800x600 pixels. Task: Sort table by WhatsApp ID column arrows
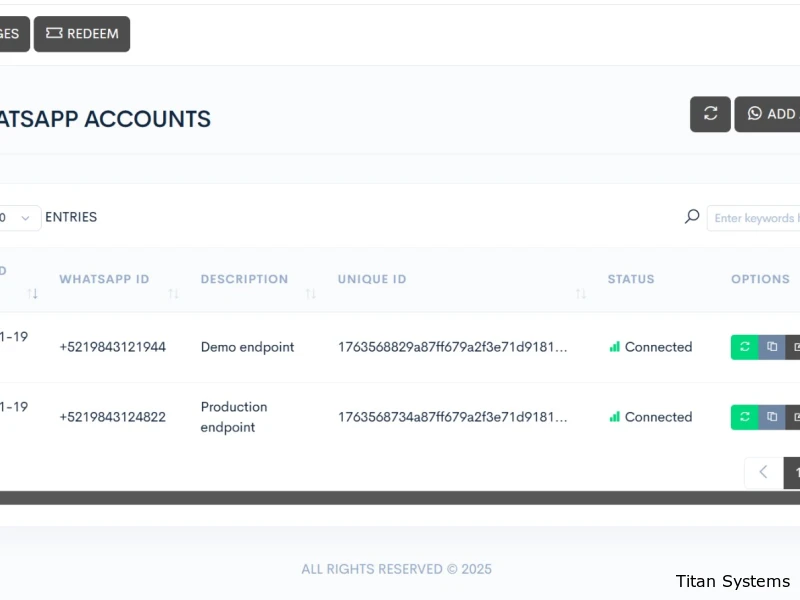coord(173,293)
